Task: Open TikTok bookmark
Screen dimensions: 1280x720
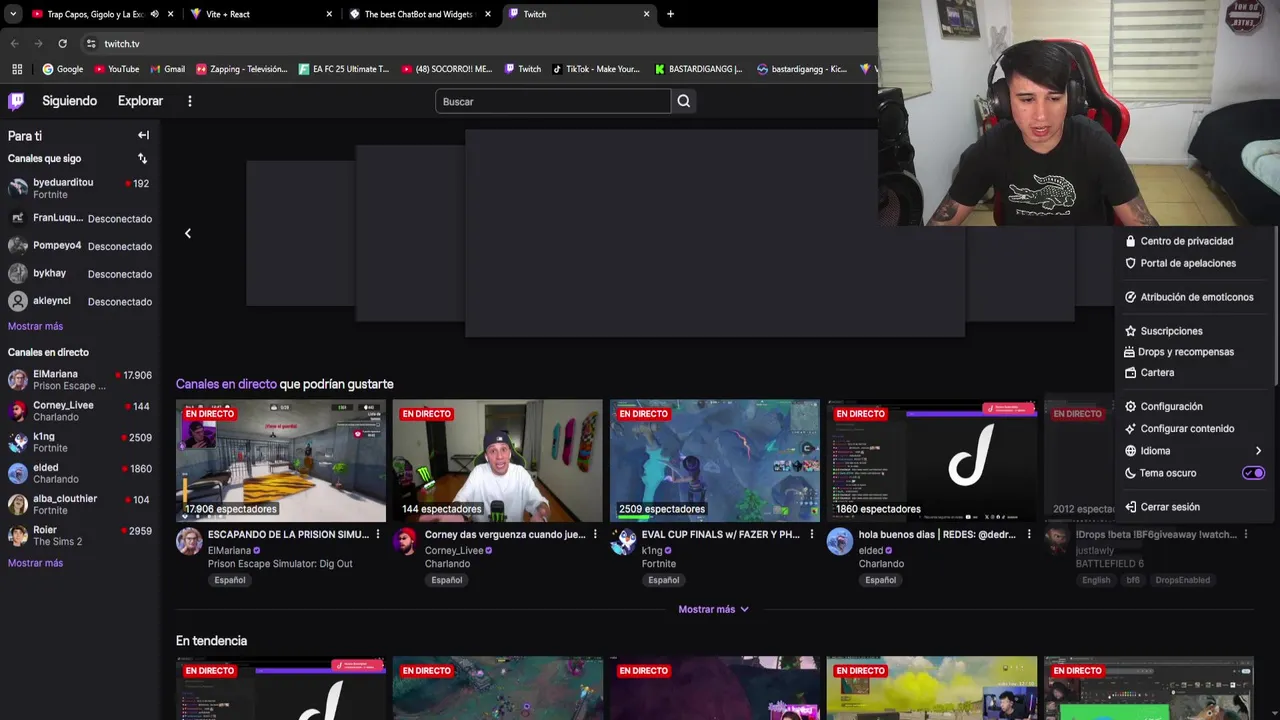Action: [596, 69]
